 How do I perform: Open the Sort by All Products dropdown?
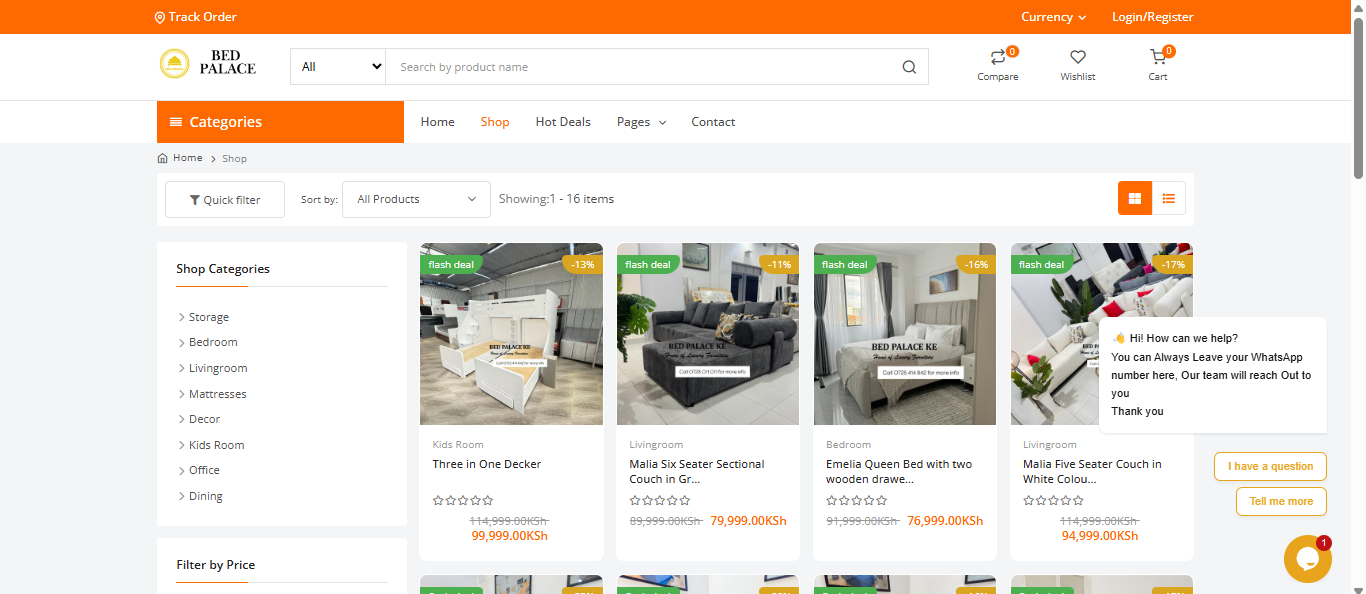coord(416,199)
